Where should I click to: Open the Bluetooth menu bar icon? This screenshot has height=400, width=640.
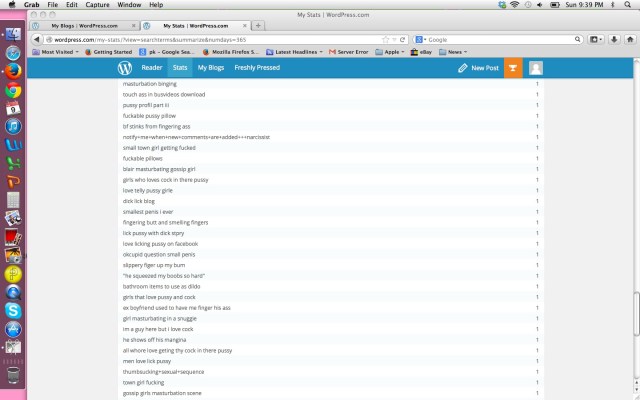click(613, 4)
